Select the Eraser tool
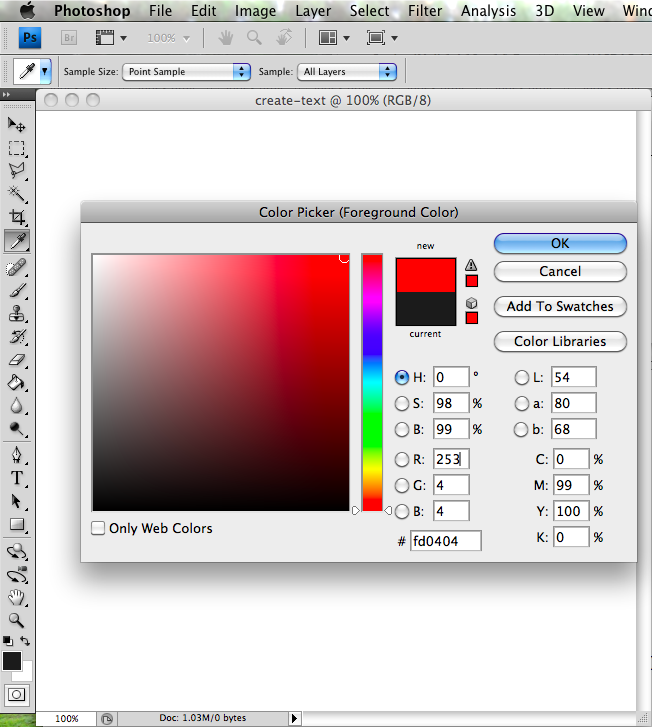652x727 pixels. point(17,360)
